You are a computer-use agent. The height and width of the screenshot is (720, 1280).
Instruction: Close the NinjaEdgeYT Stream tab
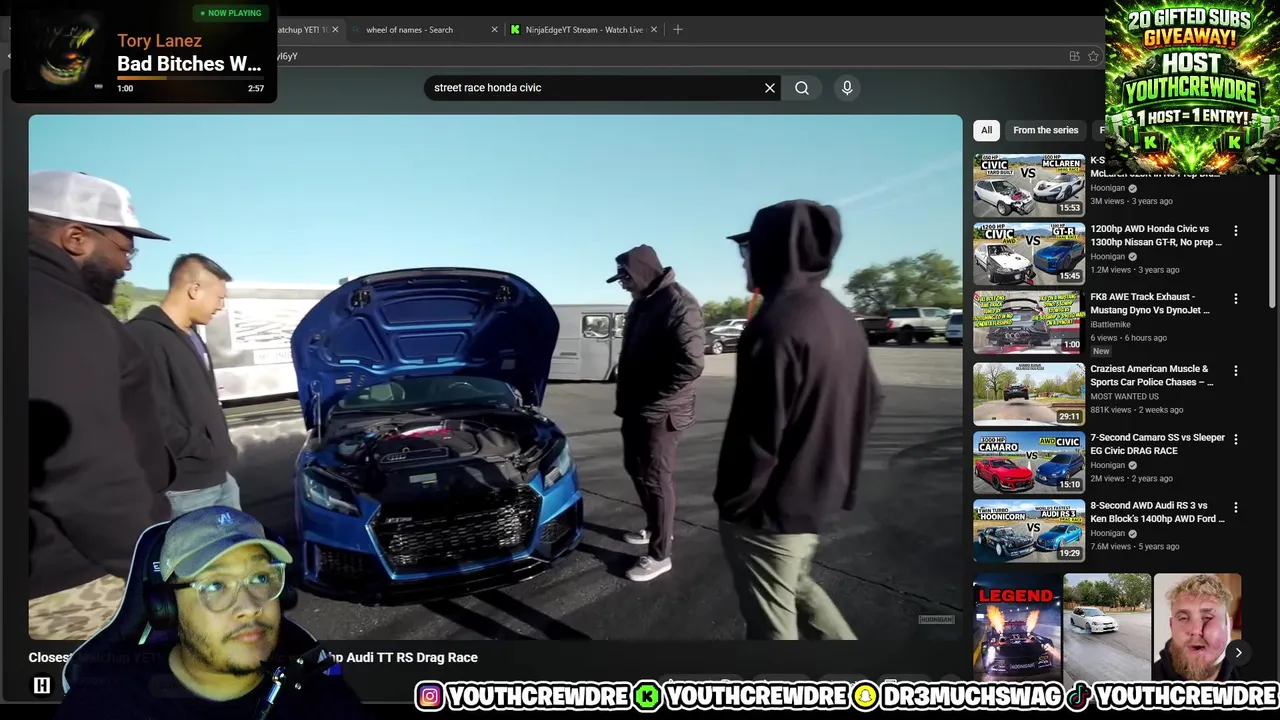654,30
